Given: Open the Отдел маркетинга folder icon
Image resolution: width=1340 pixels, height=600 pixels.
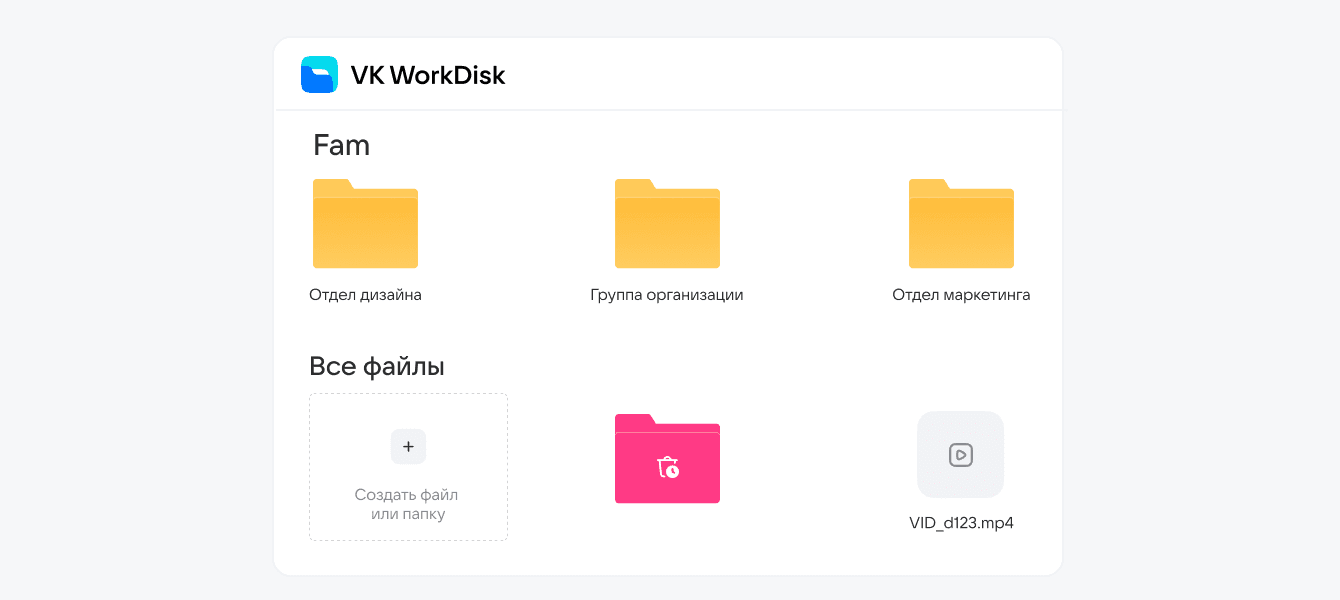Looking at the screenshot, I should [961, 230].
